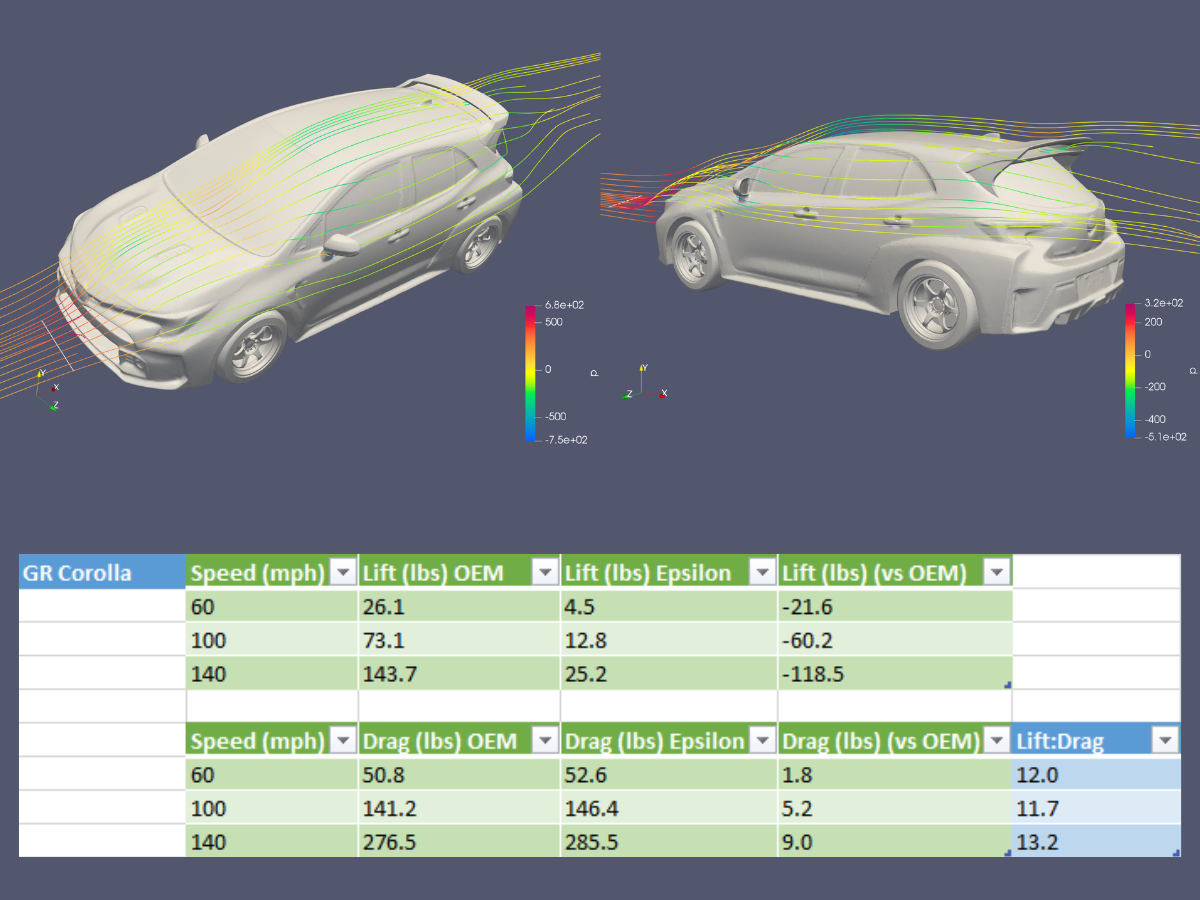1200x900 pixels.
Task: Open the Lift (lbs) OEM filter dropdown
Action: pos(545,572)
